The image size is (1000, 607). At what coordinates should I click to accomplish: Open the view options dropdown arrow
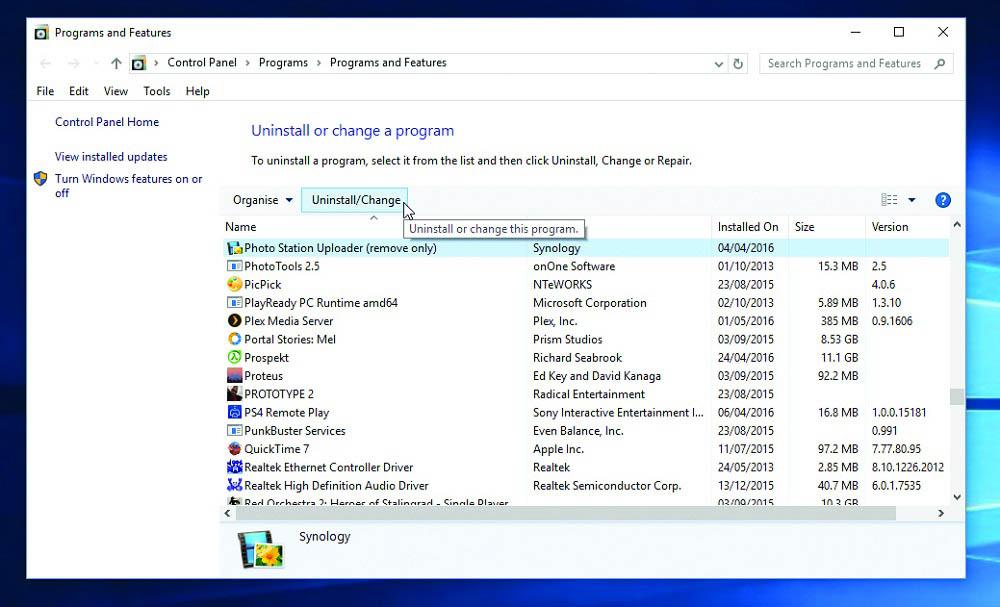[x=911, y=200]
